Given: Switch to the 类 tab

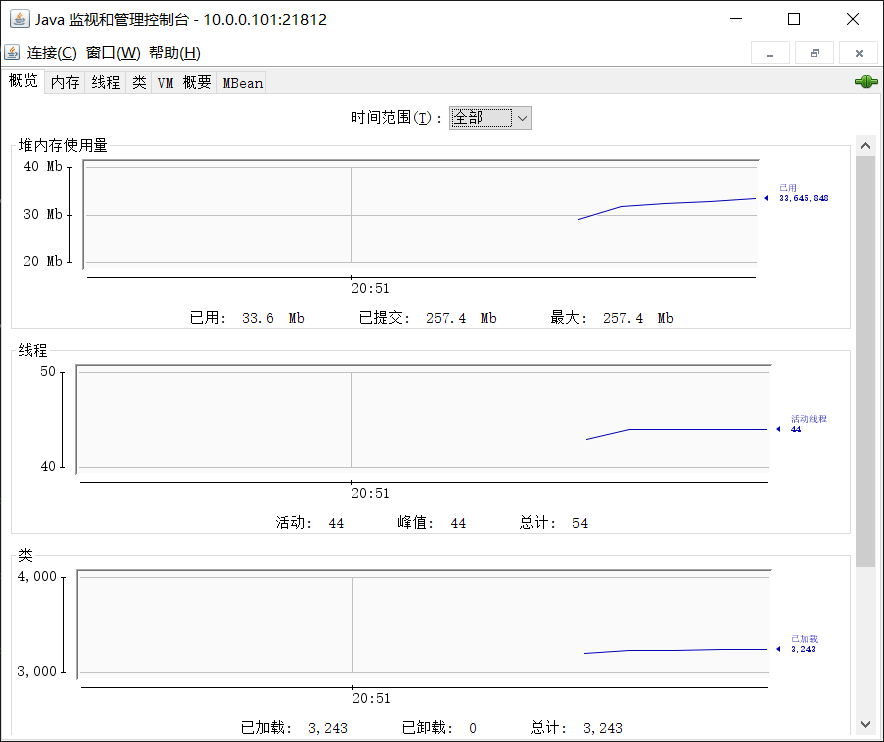Looking at the screenshot, I should coord(139,82).
